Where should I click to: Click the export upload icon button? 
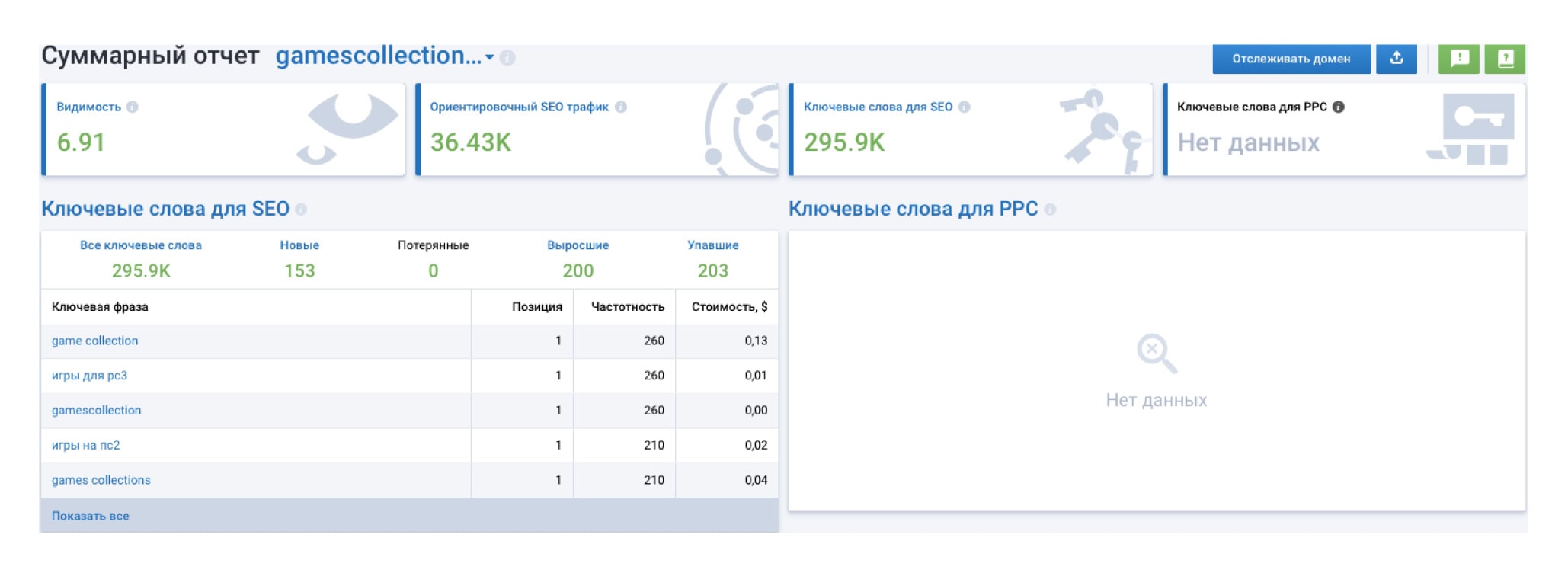[x=1396, y=59]
